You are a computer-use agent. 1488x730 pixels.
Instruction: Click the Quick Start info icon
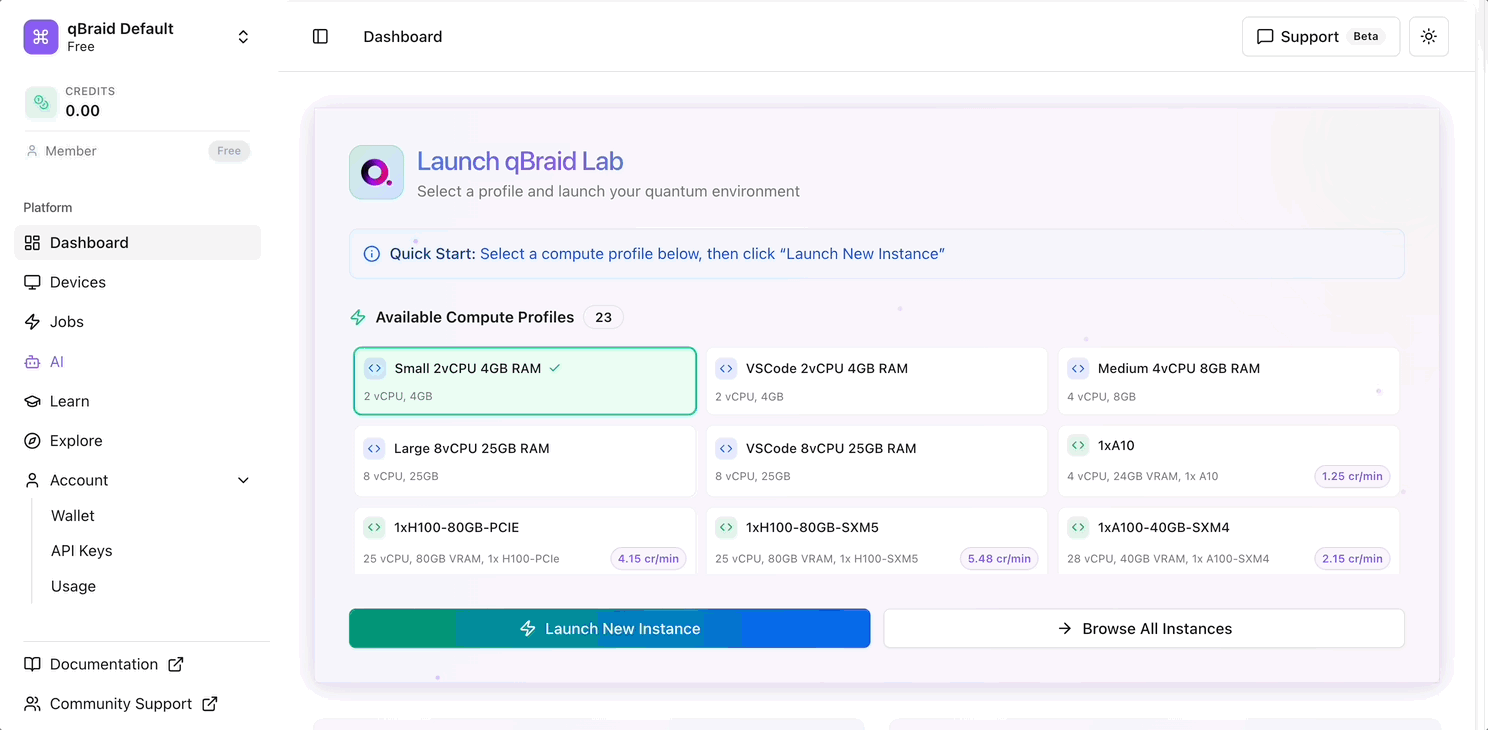click(371, 254)
